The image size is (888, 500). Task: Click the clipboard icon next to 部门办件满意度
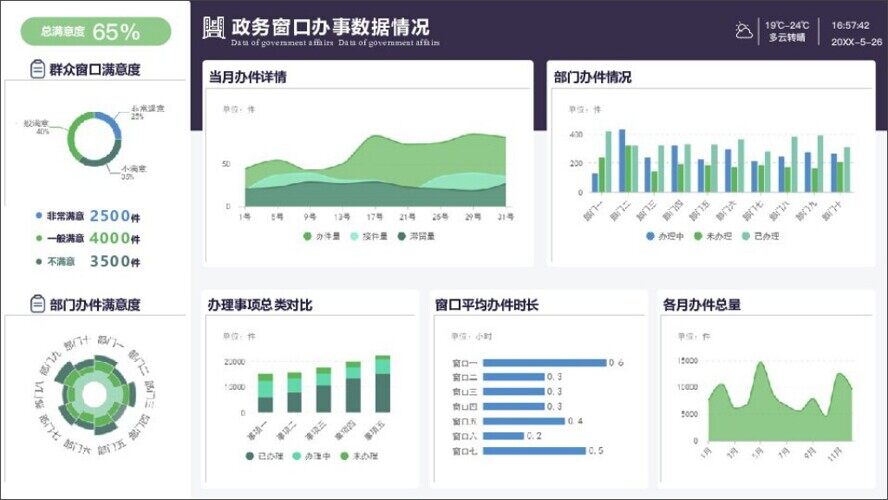(37, 305)
